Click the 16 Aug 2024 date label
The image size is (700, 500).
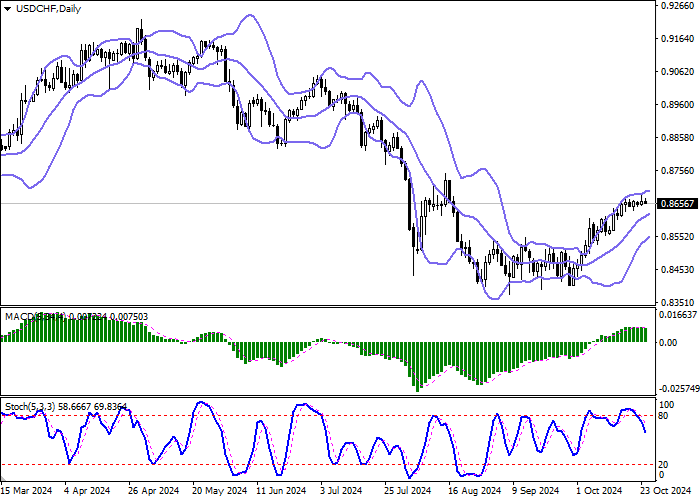(x=476, y=491)
